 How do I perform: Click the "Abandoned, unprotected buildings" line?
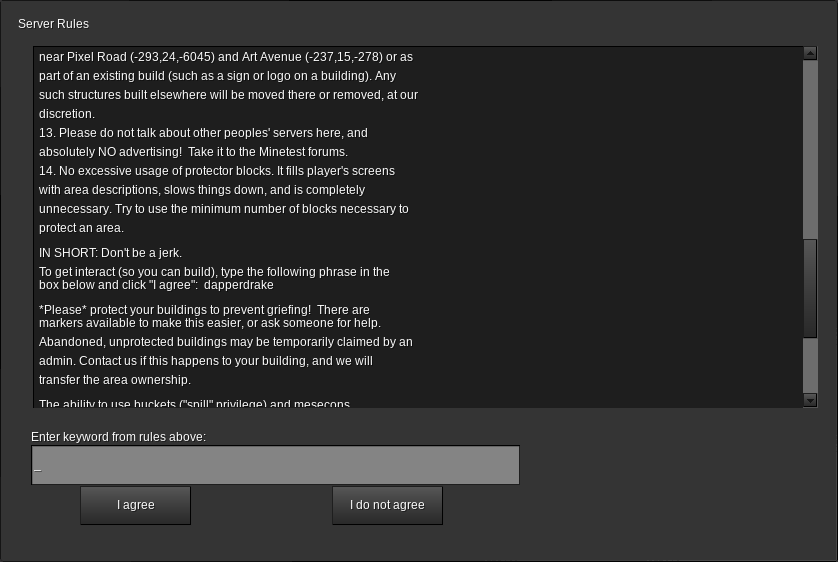click(225, 342)
